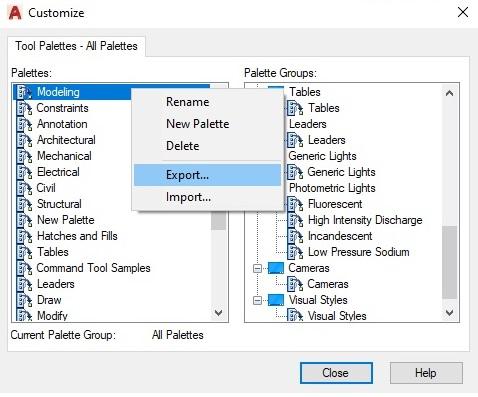This screenshot has width=478, height=397.
Task: Select High Intensity Discharge in Palette Groups
Action: click(365, 220)
